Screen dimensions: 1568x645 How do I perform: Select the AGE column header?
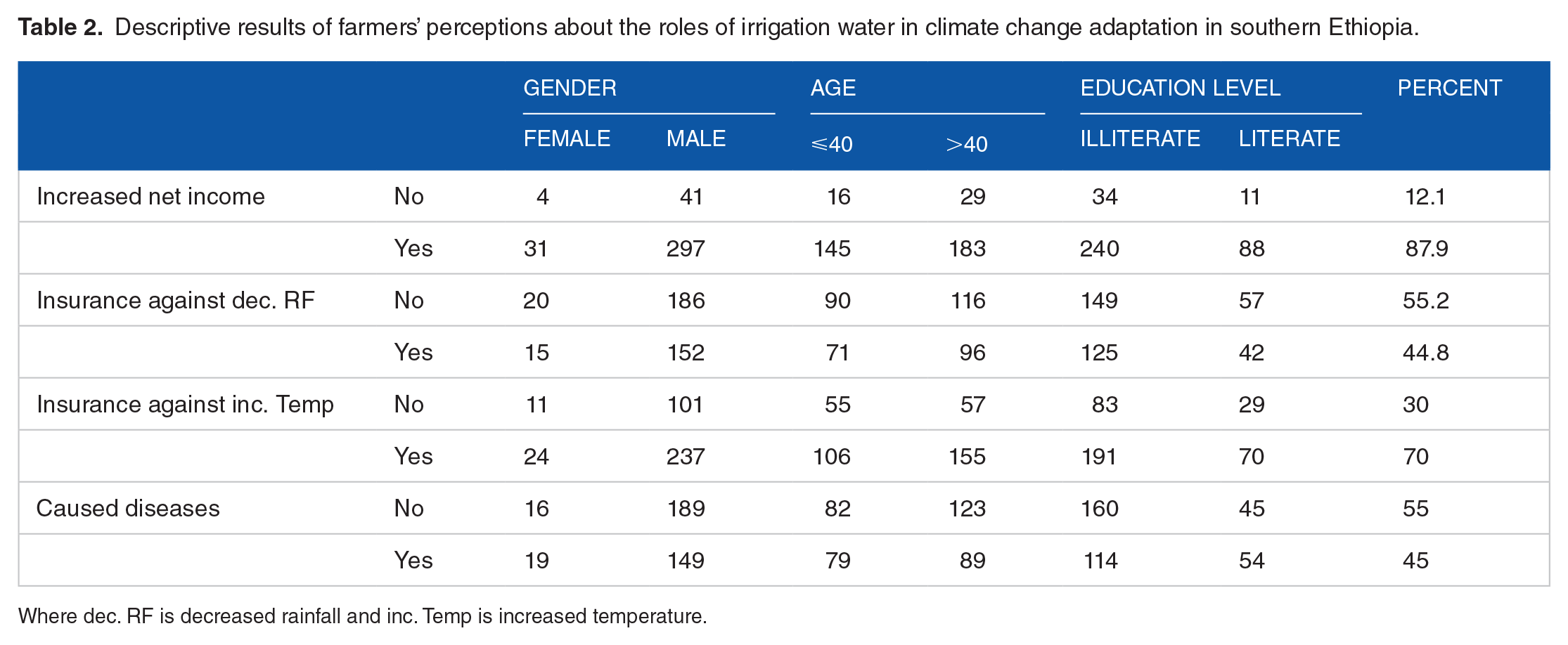pyautogui.click(x=833, y=88)
